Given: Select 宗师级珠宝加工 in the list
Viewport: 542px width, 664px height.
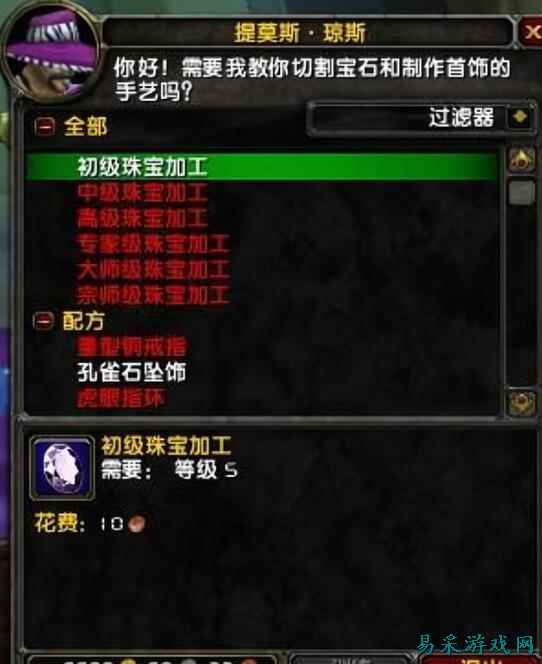Looking at the screenshot, I should pyautogui.click(x=153, y=296).
